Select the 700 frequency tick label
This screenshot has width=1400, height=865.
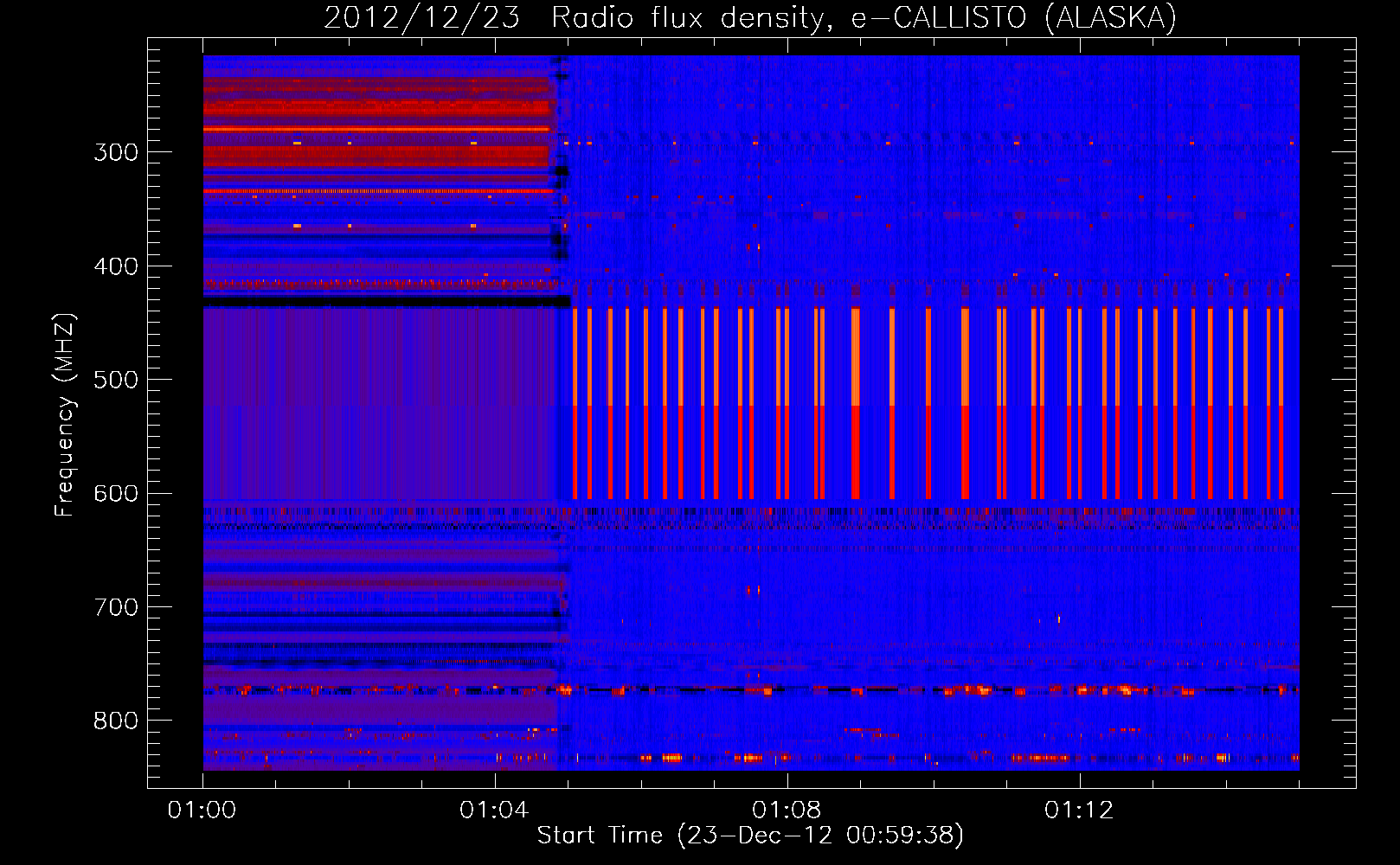point(116,607)
